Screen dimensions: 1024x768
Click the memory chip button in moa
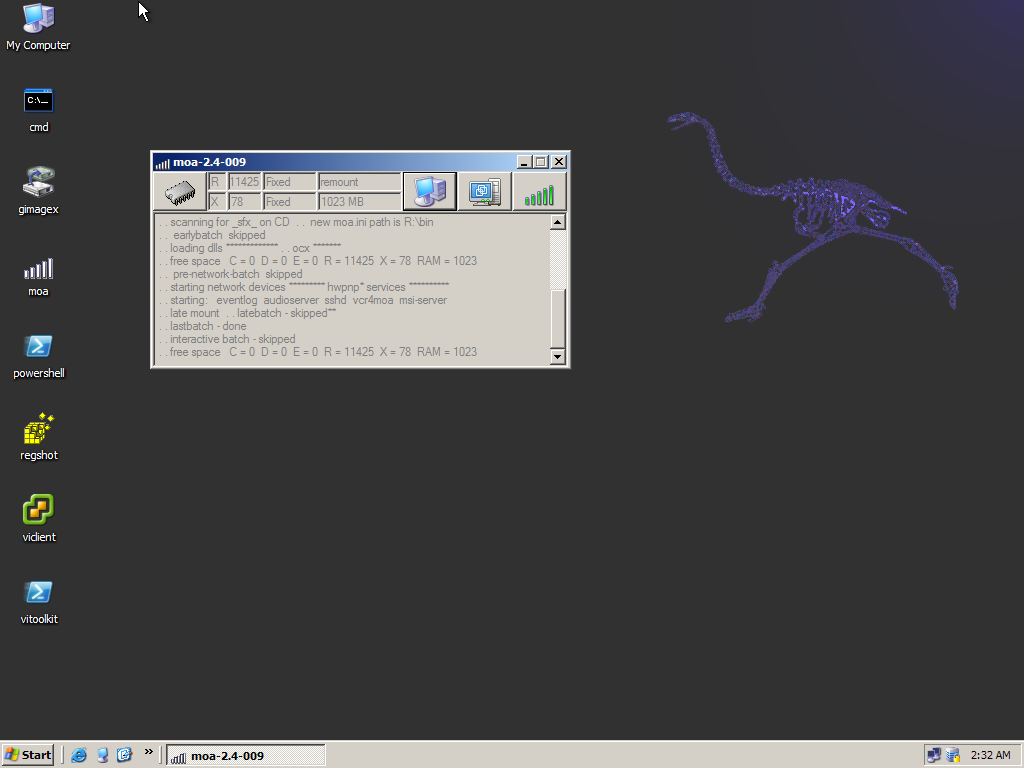(x=179, y=191)
